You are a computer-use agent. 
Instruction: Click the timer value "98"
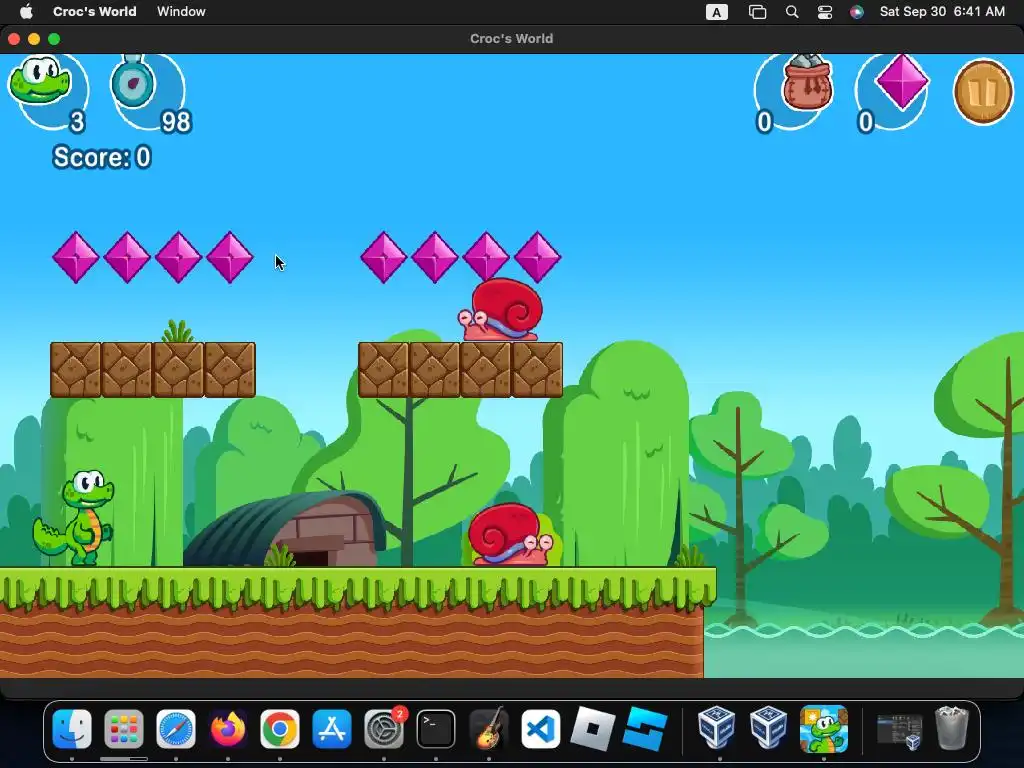176,122
